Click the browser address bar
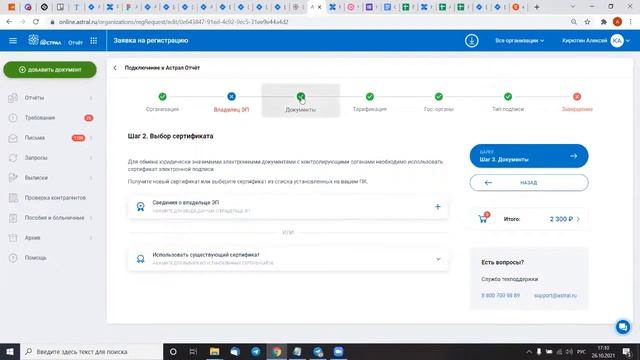The image size is (640, 360). pos(306,22)
